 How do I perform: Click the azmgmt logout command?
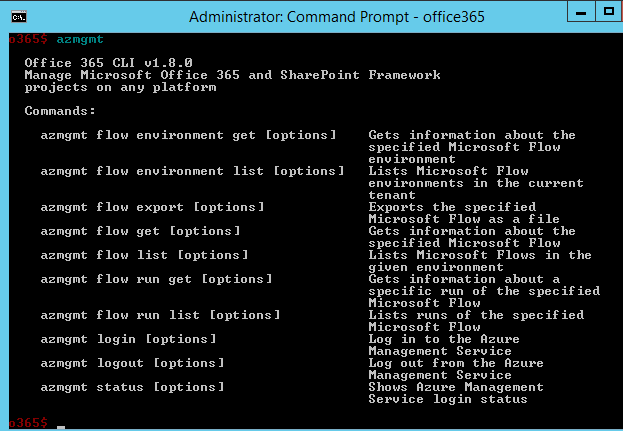(132, 363)
